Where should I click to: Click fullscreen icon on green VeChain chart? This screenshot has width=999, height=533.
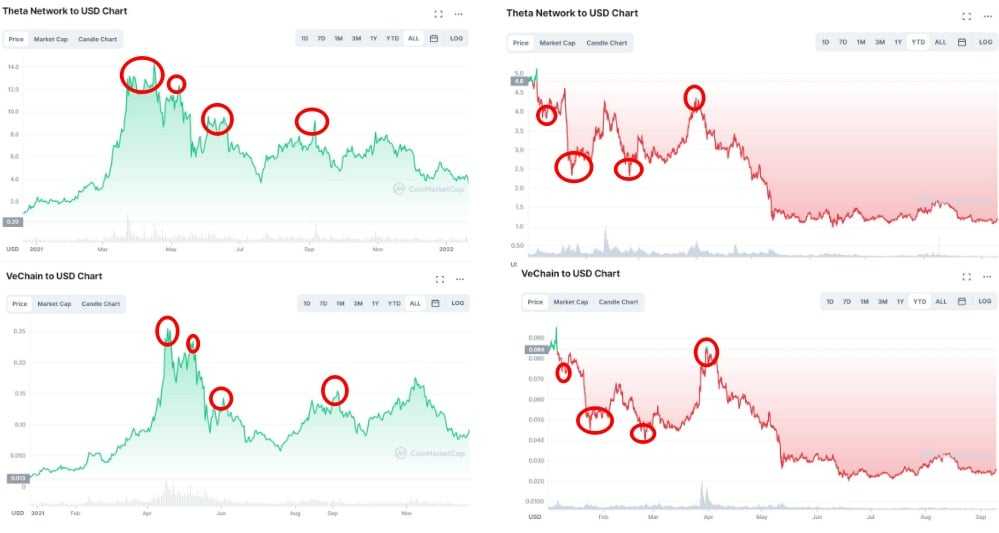click(x=439, y=280)
